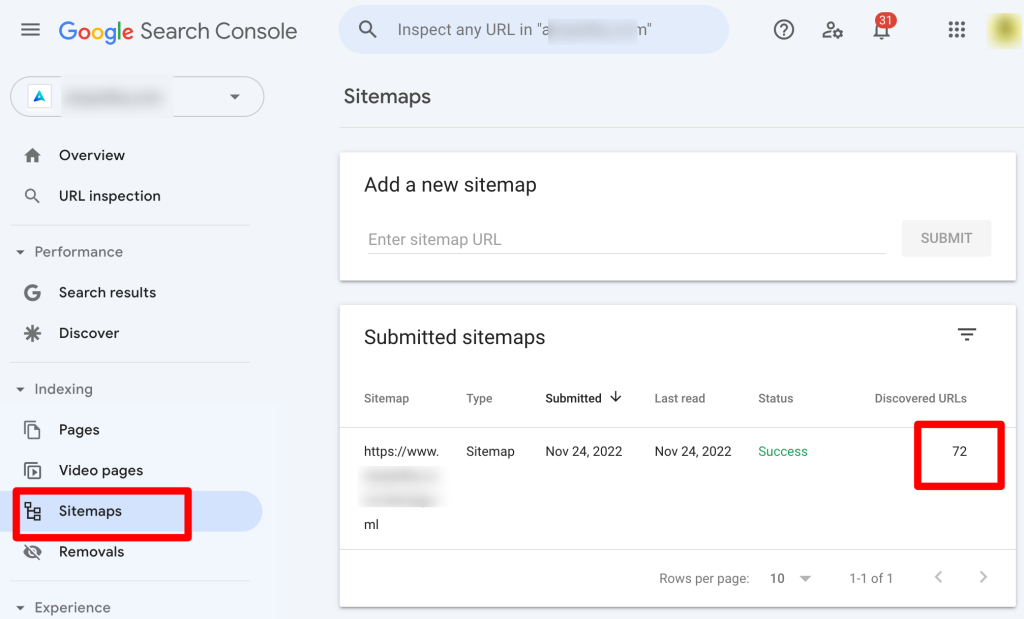The image size is (1024, 619).
Task: Open users and settings icon
Action: (832, 30)
